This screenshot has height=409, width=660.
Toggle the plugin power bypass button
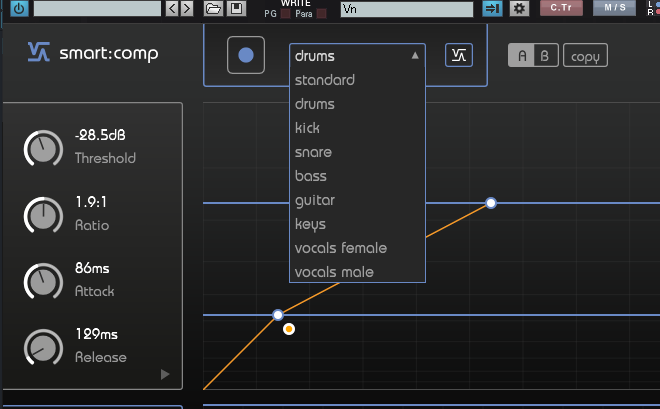(x=19, y=8)
